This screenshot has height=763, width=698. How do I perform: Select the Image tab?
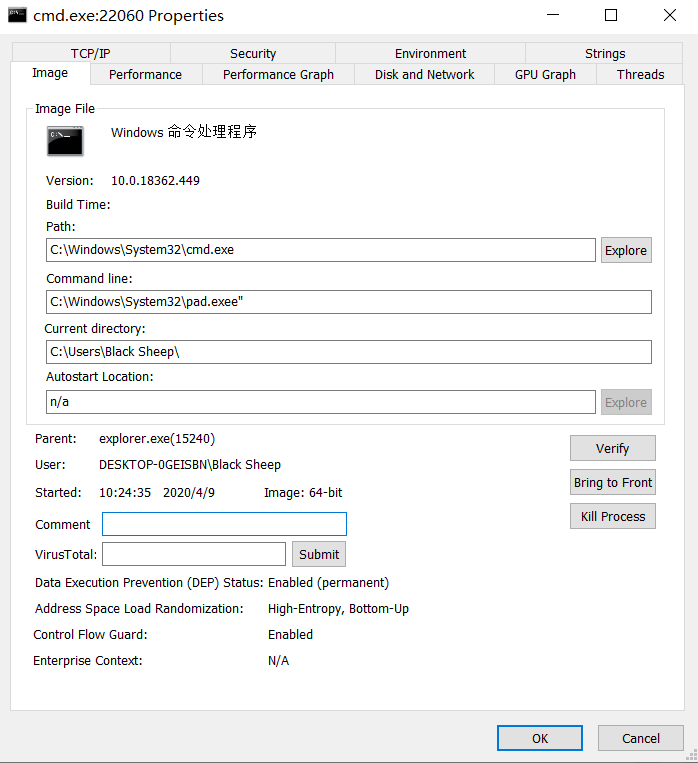click(x=50, y=73)
